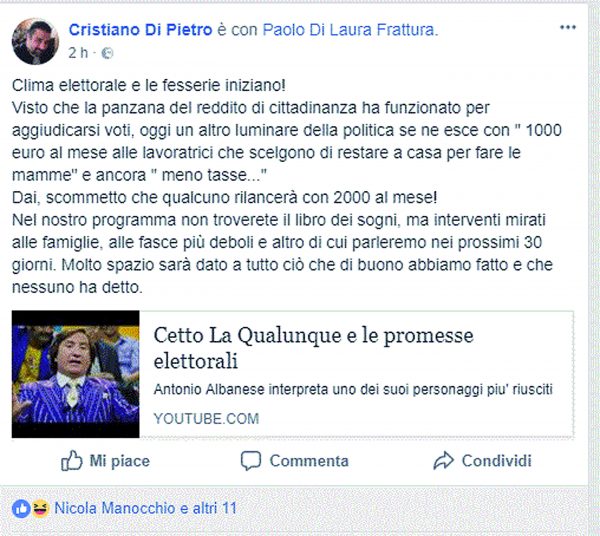
Task: Click the Antonio Albanese video description text
Action: pos(353,389)
